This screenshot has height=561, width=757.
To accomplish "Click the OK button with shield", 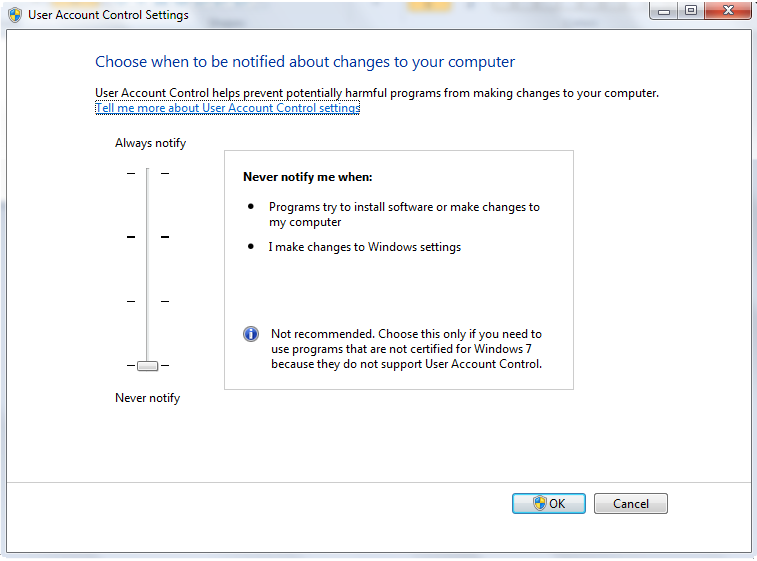I will 548,504.
